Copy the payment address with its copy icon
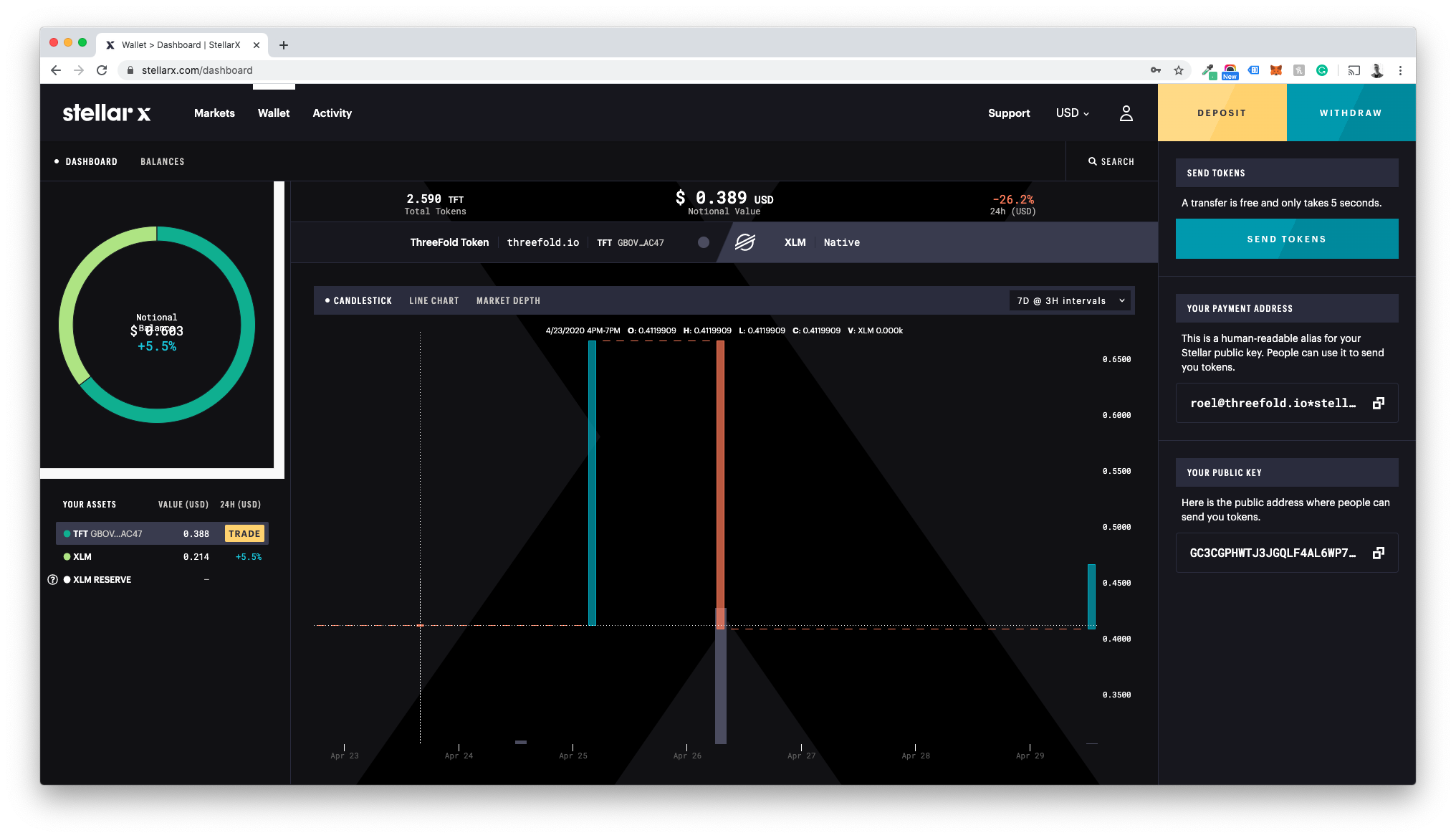This screenshot has width=1456, height=838. pos(1378,404)
